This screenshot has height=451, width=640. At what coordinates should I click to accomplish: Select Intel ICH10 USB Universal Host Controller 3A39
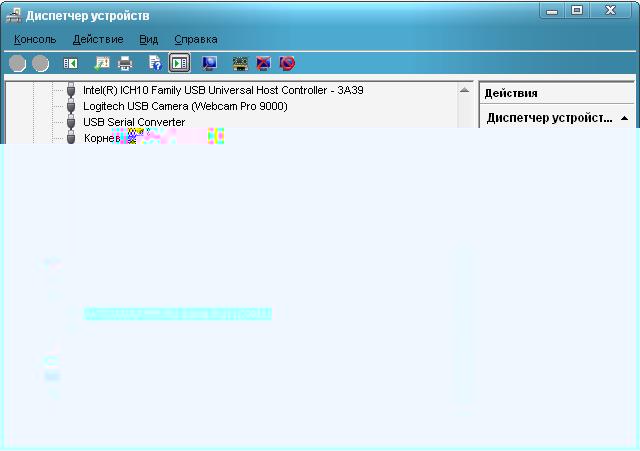tap(222, 90)
